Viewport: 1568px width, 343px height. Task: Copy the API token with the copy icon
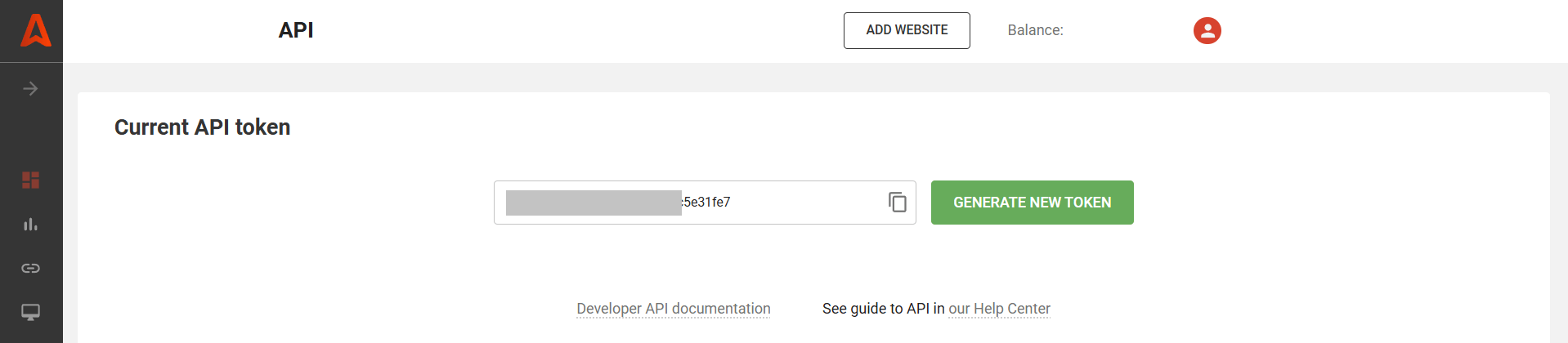(x=897, y=202)
